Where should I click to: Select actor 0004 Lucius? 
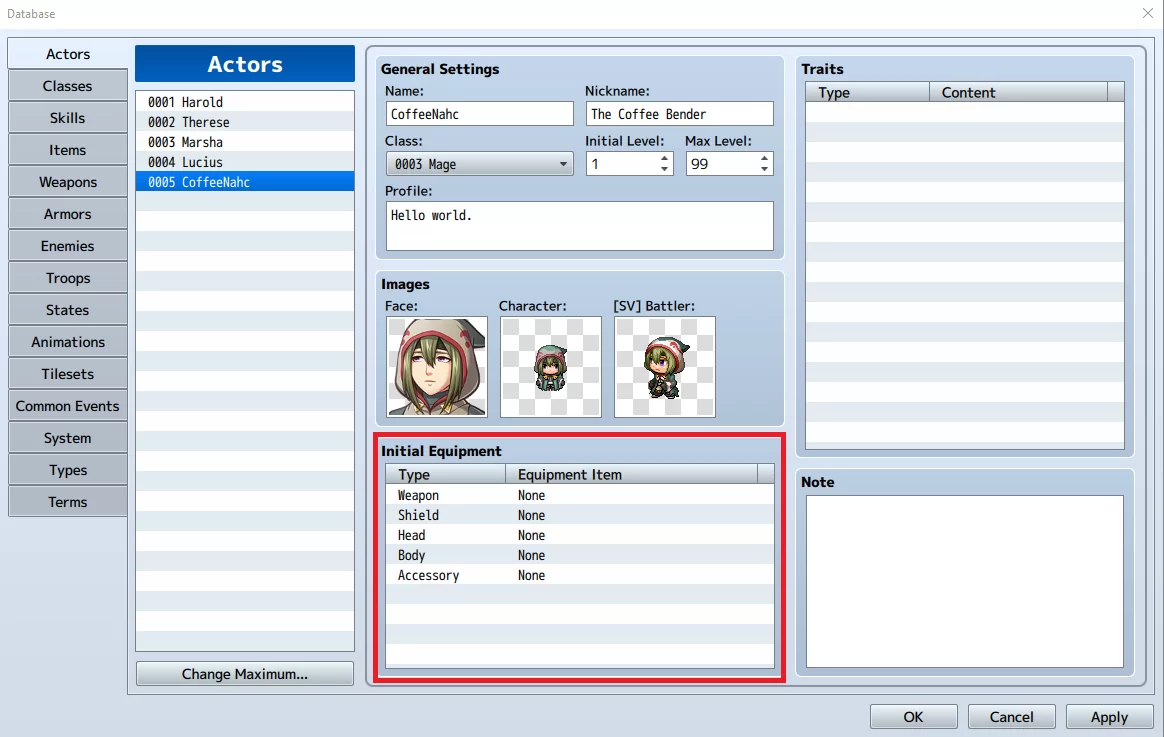[x=245, y=162]
